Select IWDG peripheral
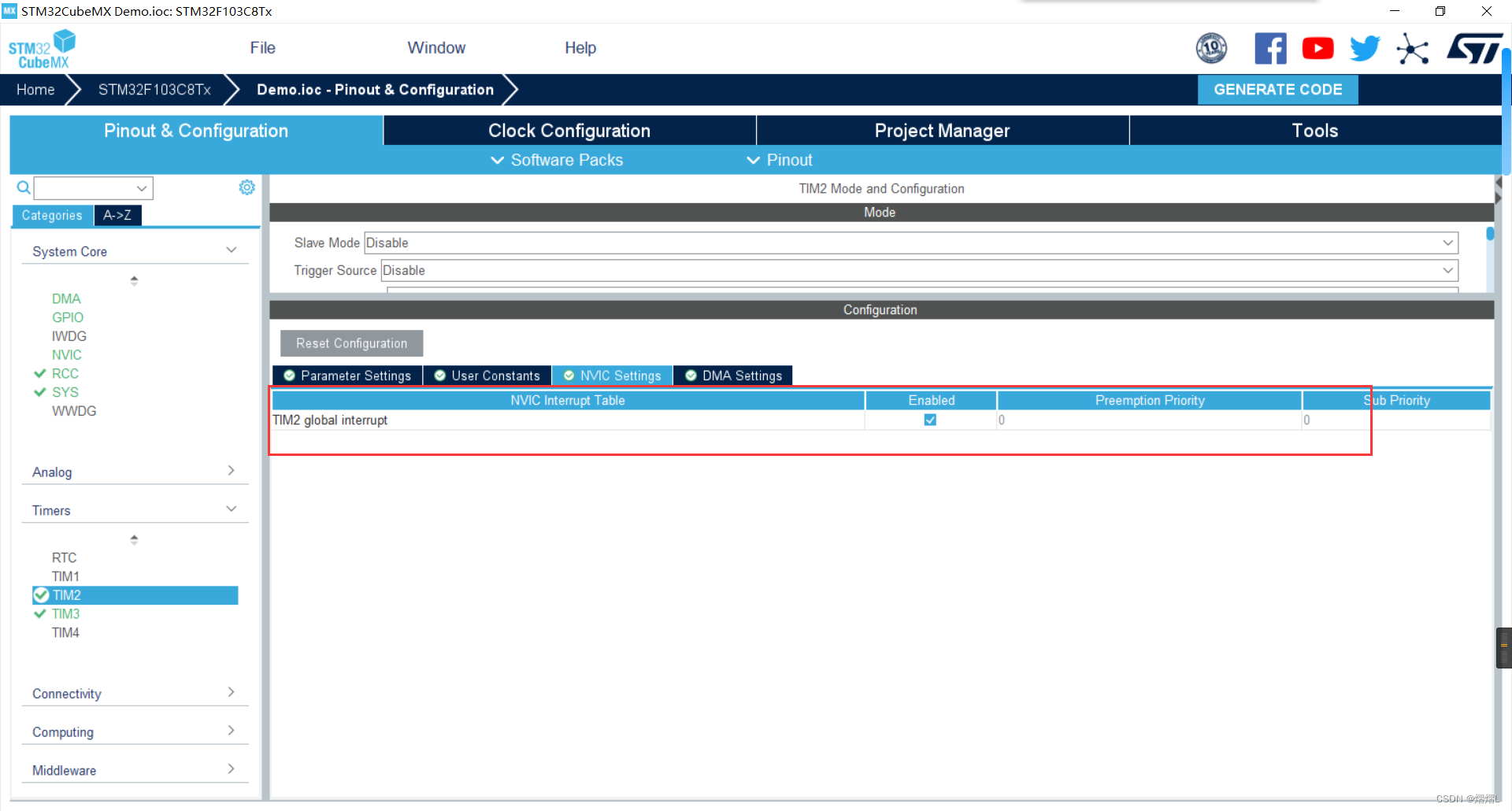The height and width of the screenshot is (811, 1512). (69, 336)
